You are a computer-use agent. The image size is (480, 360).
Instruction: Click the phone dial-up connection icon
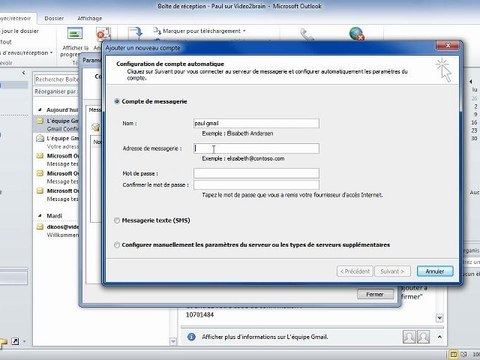click(306, 34)
